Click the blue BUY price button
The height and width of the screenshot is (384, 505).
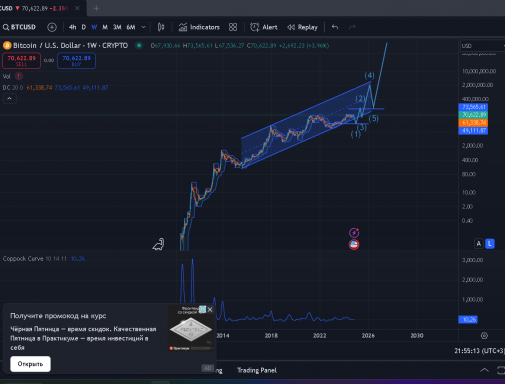pos(76,61)
